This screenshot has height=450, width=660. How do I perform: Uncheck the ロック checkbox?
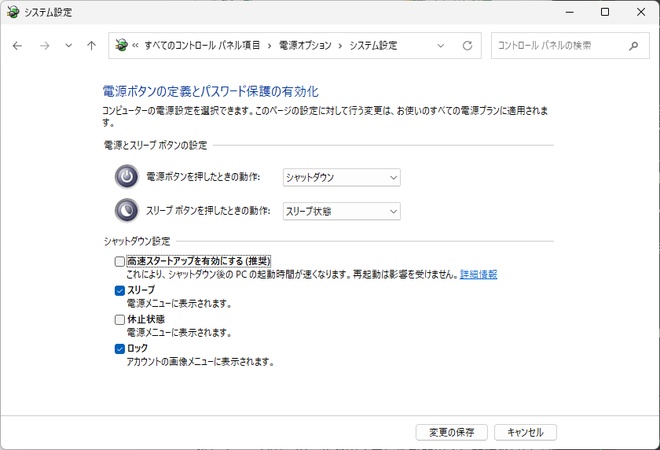point(120,349)
